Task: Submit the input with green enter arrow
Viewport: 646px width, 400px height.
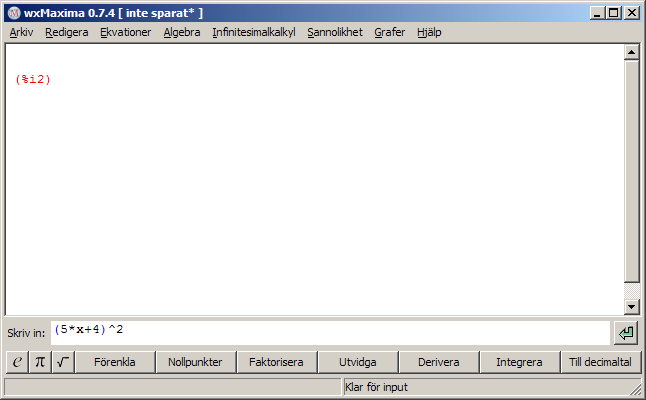Action: [626, 333]
